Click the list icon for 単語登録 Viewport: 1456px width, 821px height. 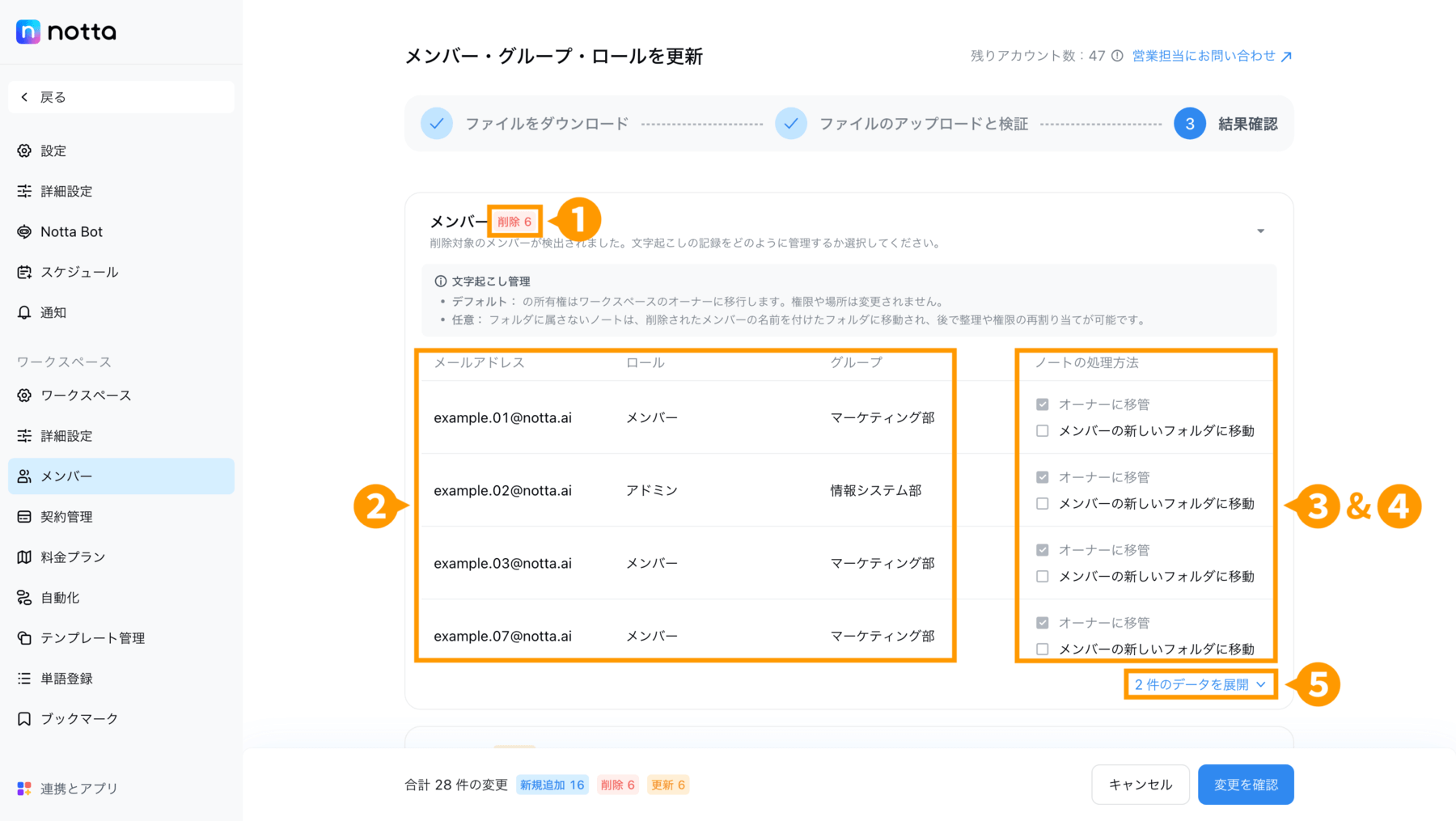pyautogui.click(x=24, y=678)
